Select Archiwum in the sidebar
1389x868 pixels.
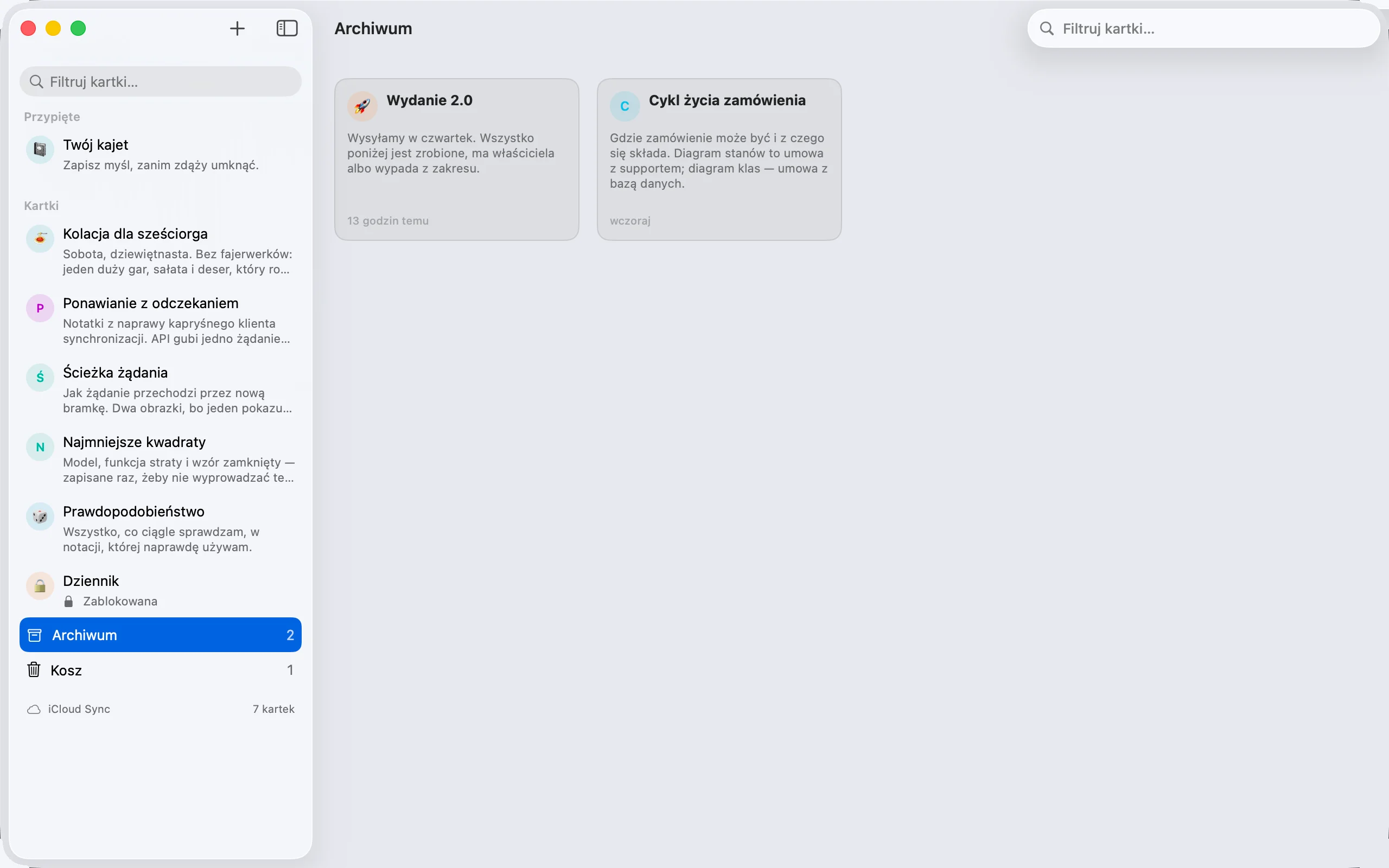click(160, 635)
